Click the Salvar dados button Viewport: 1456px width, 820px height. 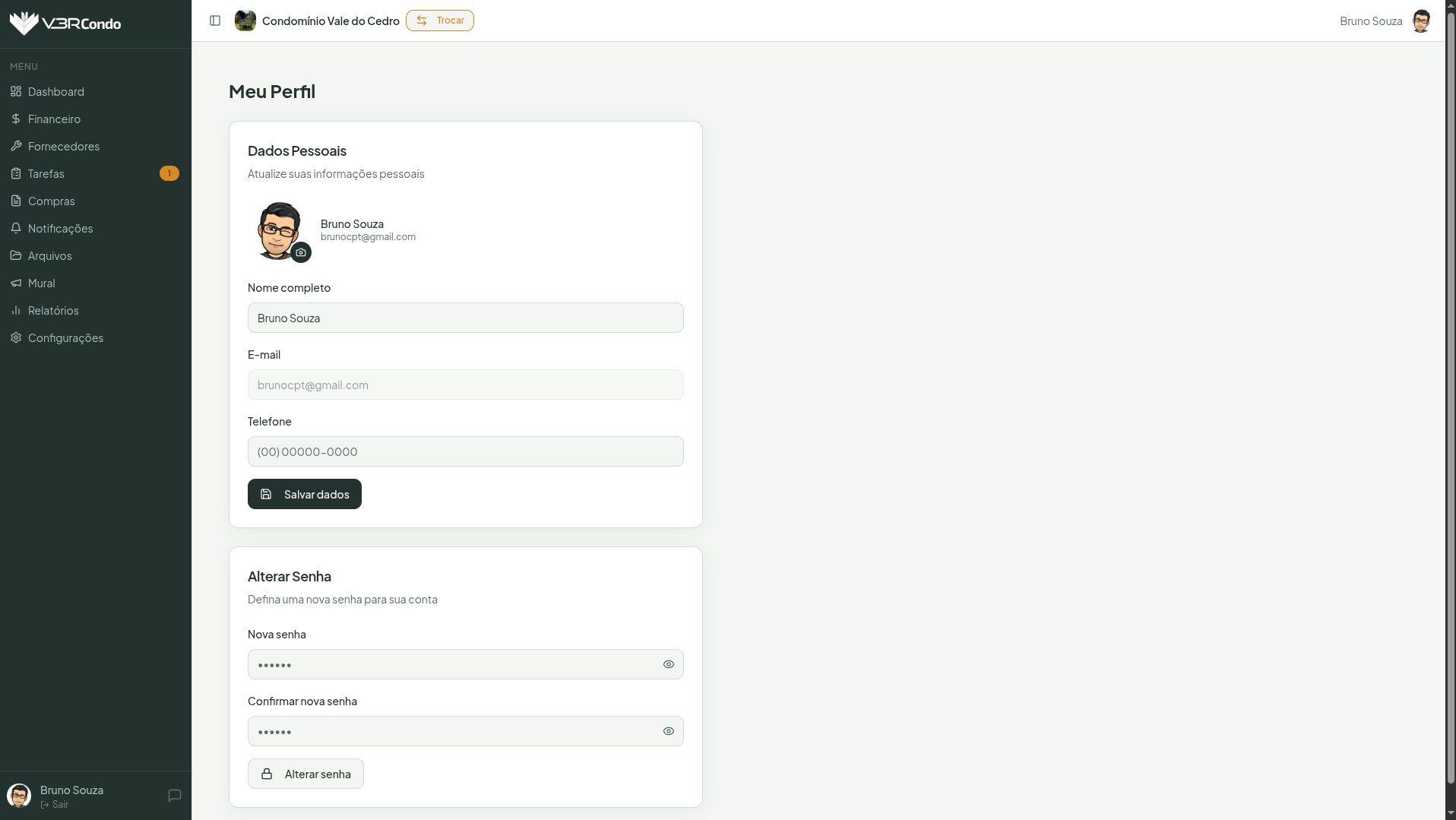click(x=304, y=494)
